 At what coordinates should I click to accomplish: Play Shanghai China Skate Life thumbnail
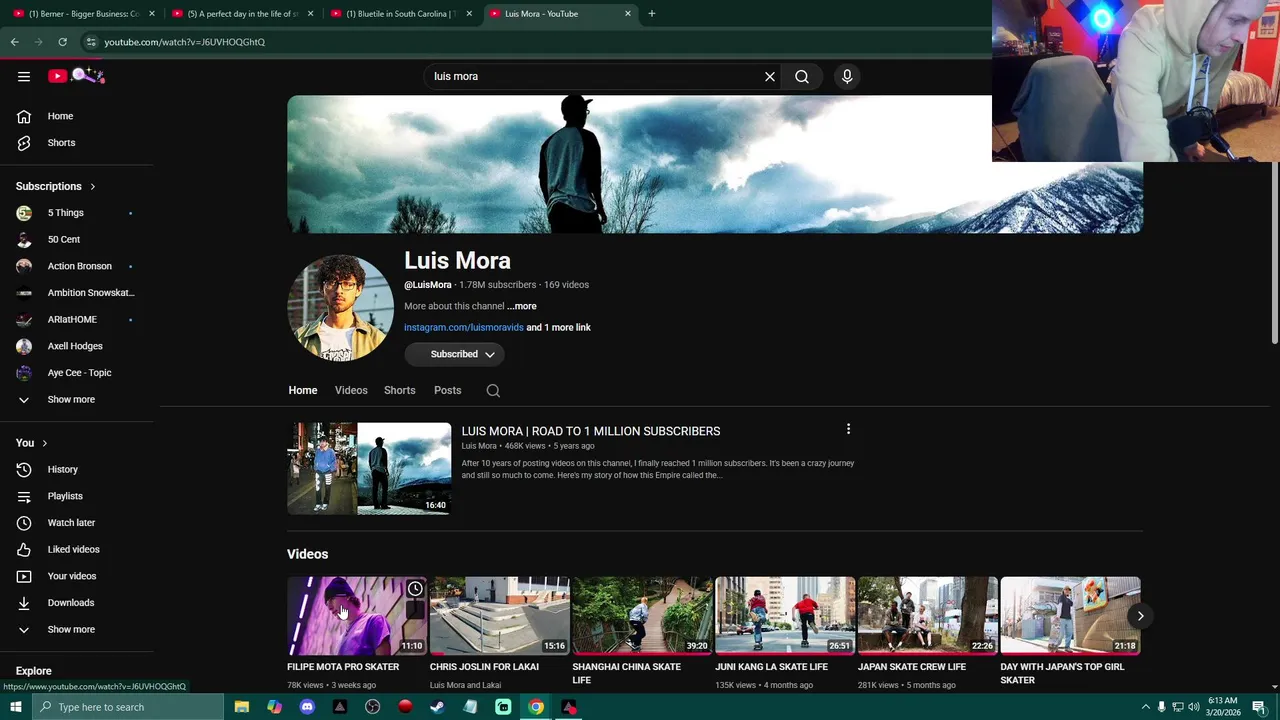click(x=642, y=616)
